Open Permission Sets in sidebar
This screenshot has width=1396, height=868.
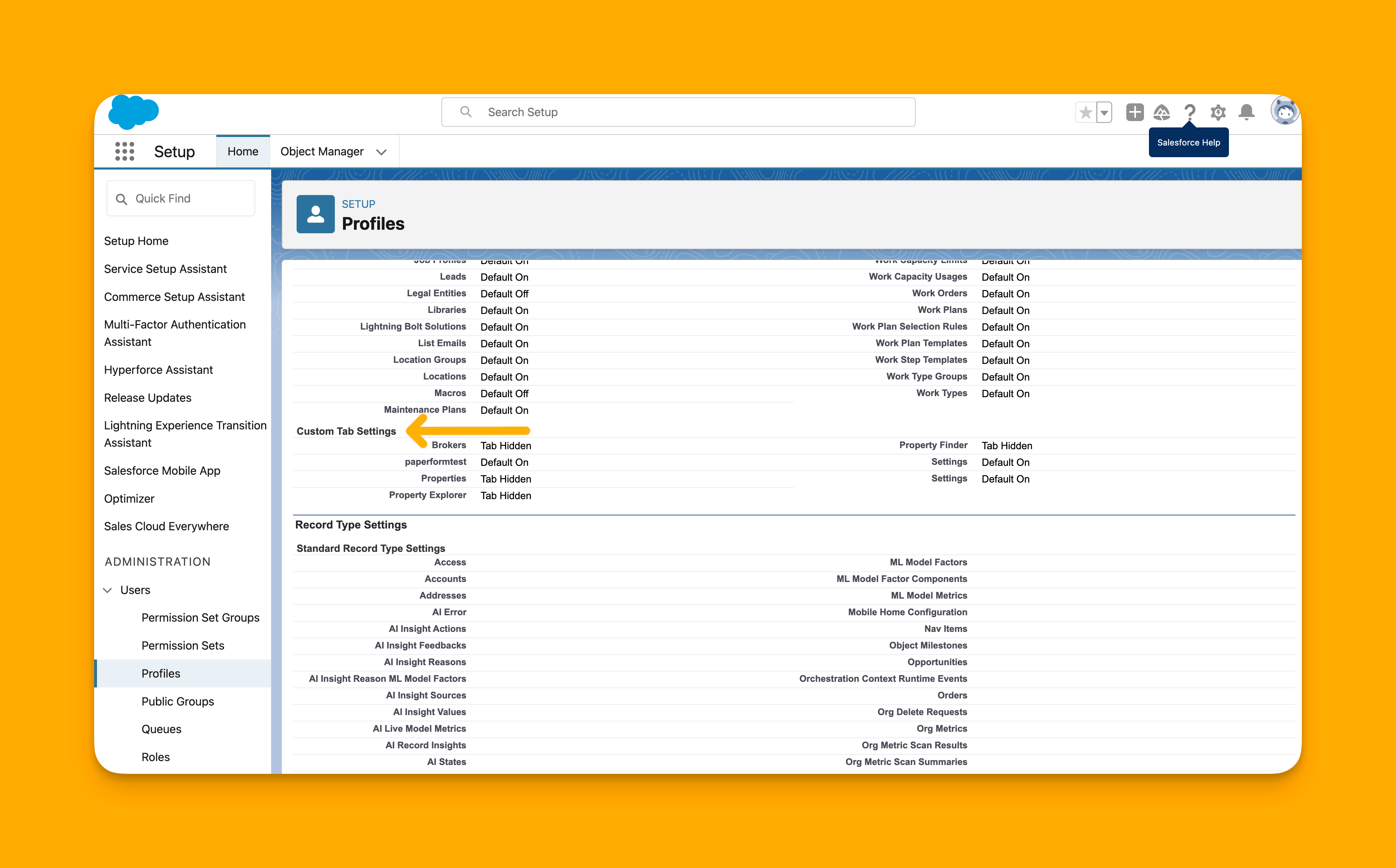183,645
